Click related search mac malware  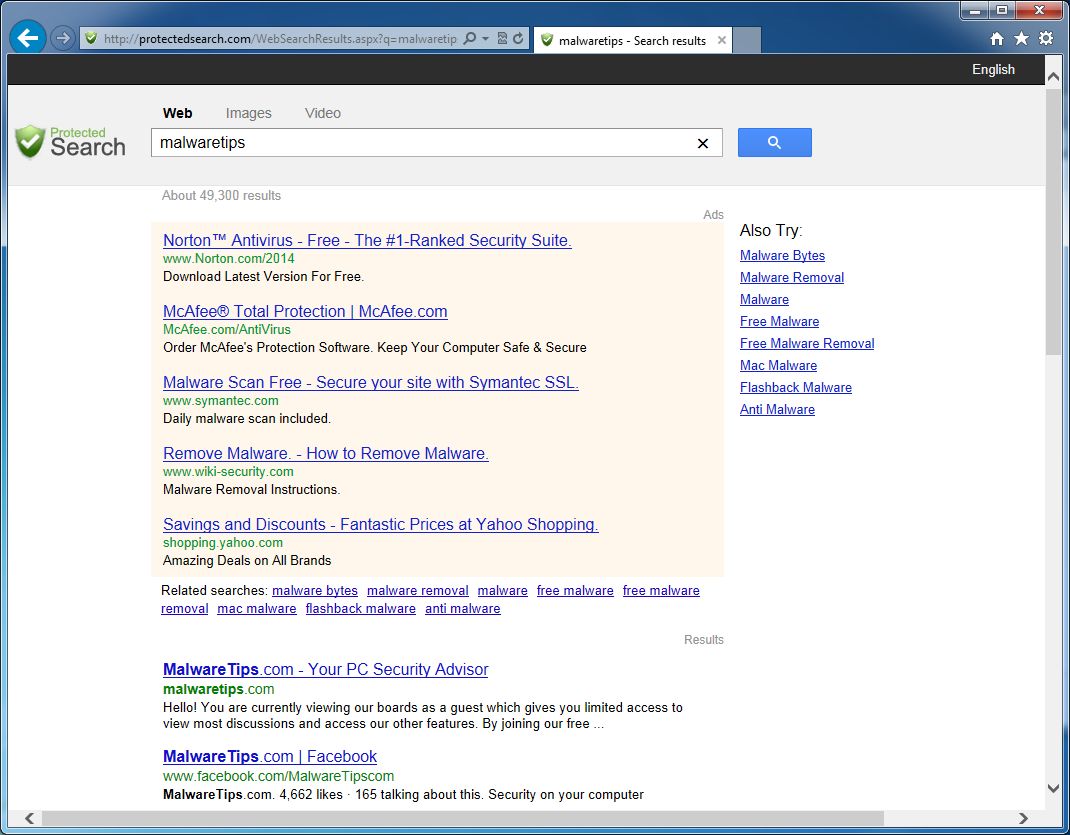pyautogui.click(x=257, y=609)
